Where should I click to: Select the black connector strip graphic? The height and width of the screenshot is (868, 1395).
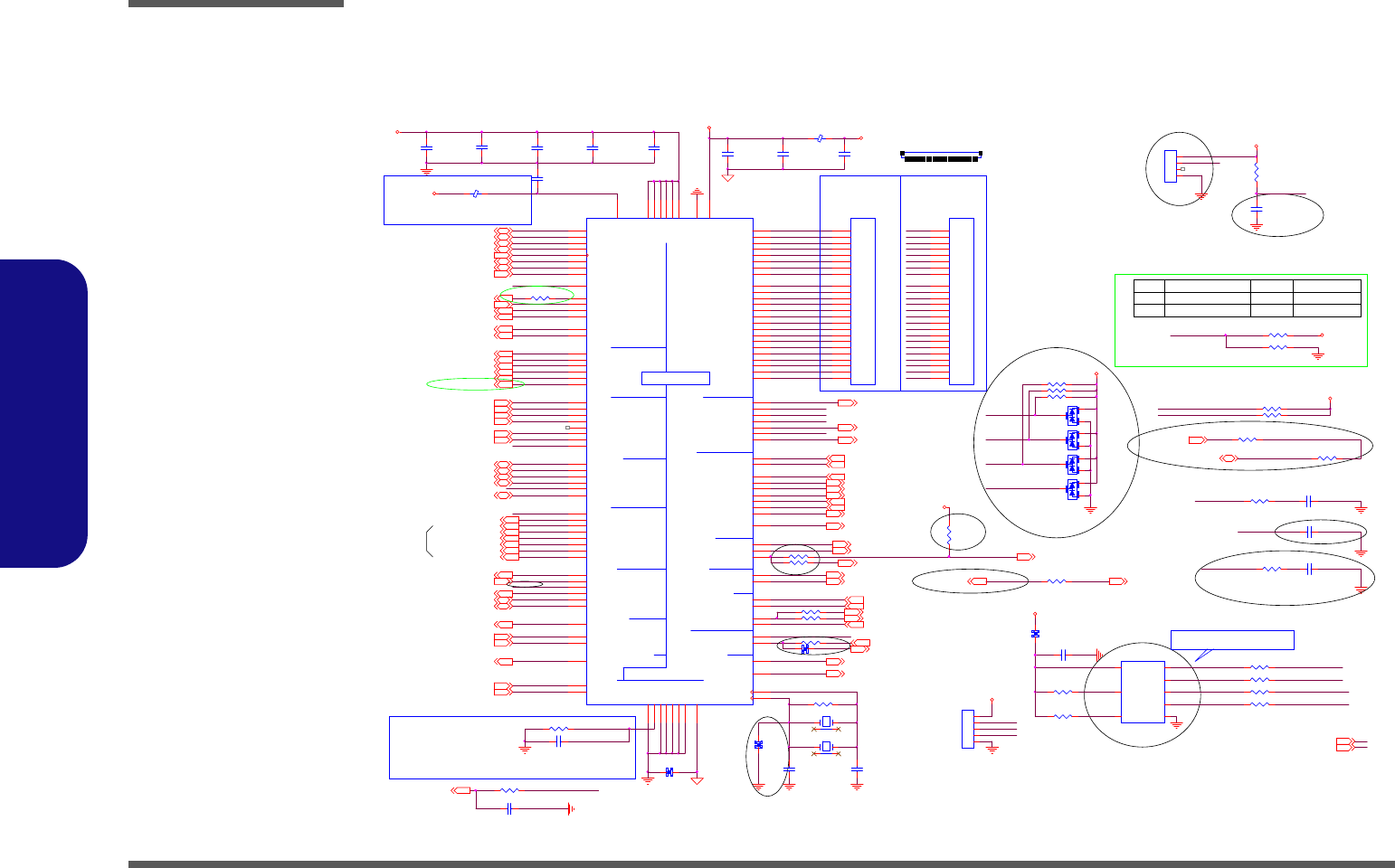(942, 156)
